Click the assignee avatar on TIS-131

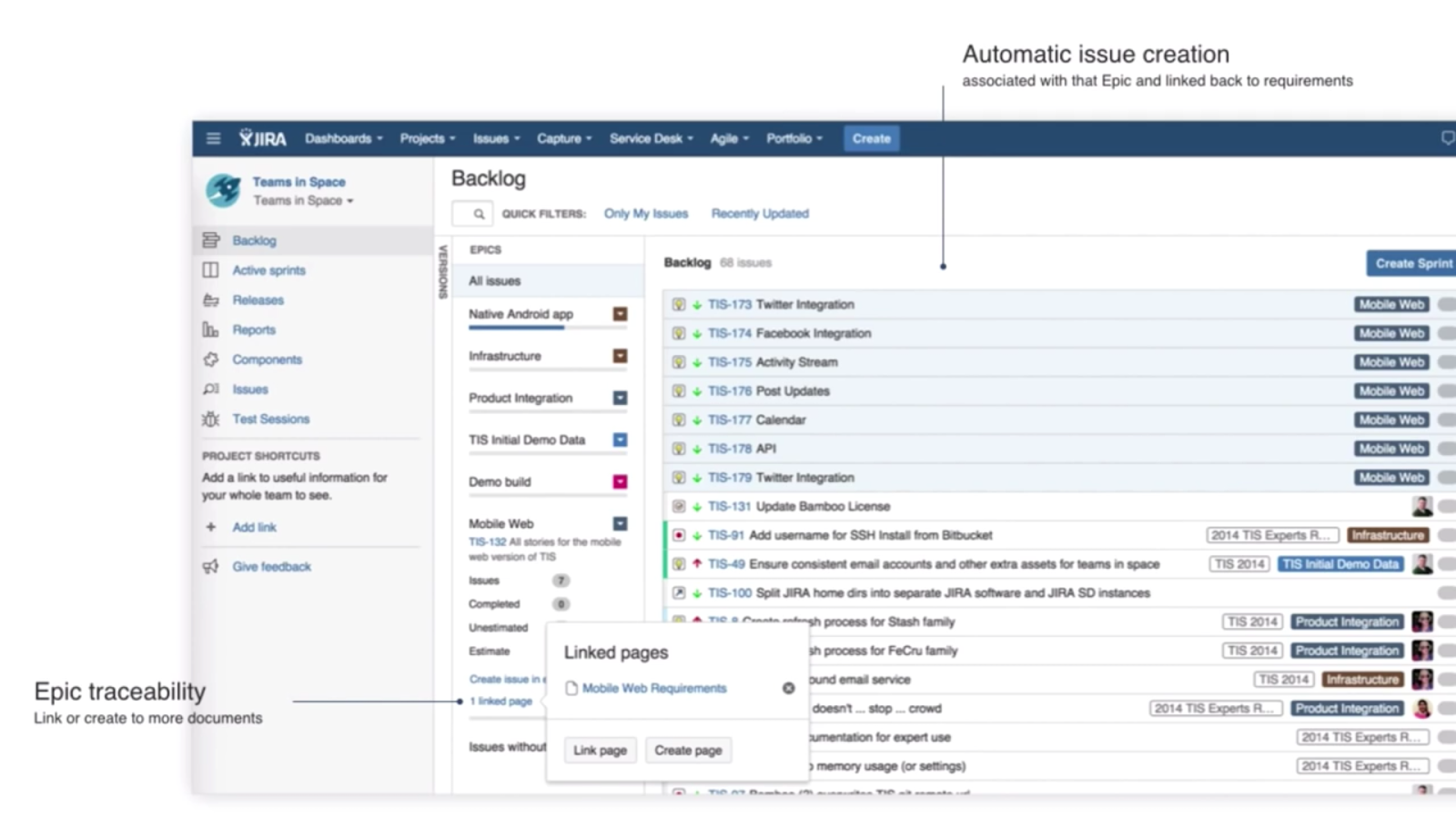click(x=1422, y=507)
